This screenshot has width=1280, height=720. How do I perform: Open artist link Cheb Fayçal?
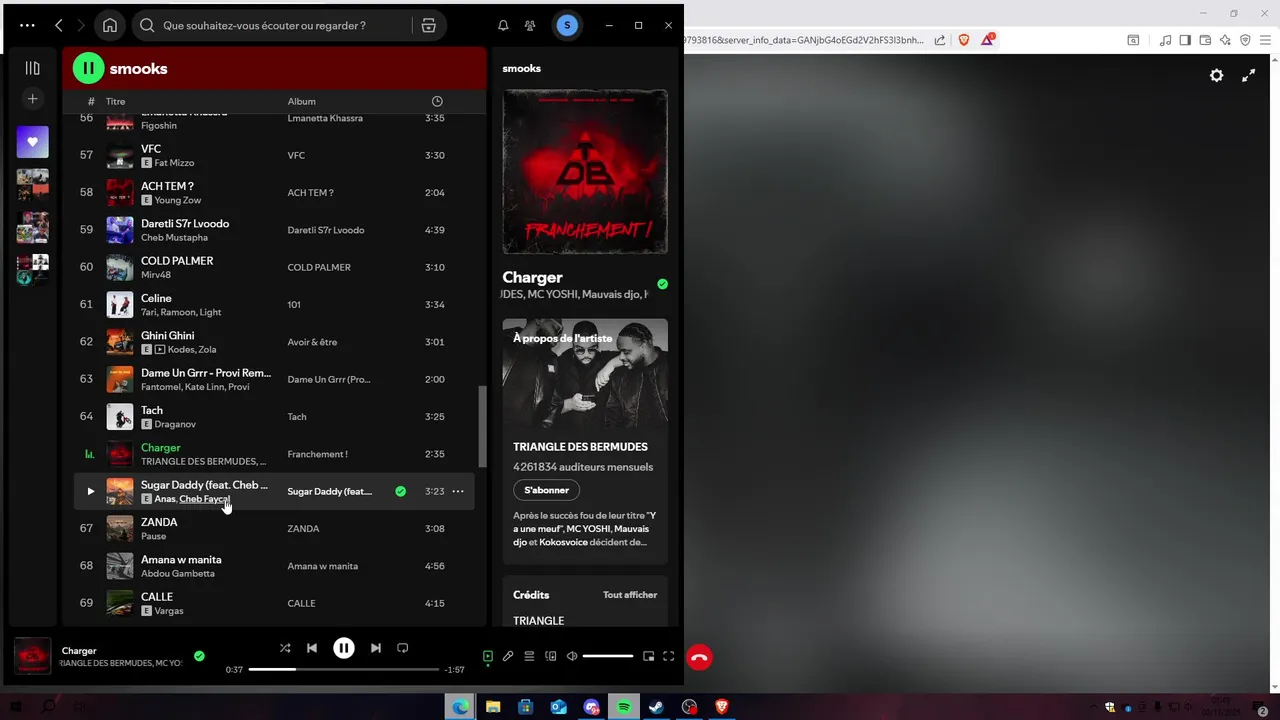[x=204, y=499]
